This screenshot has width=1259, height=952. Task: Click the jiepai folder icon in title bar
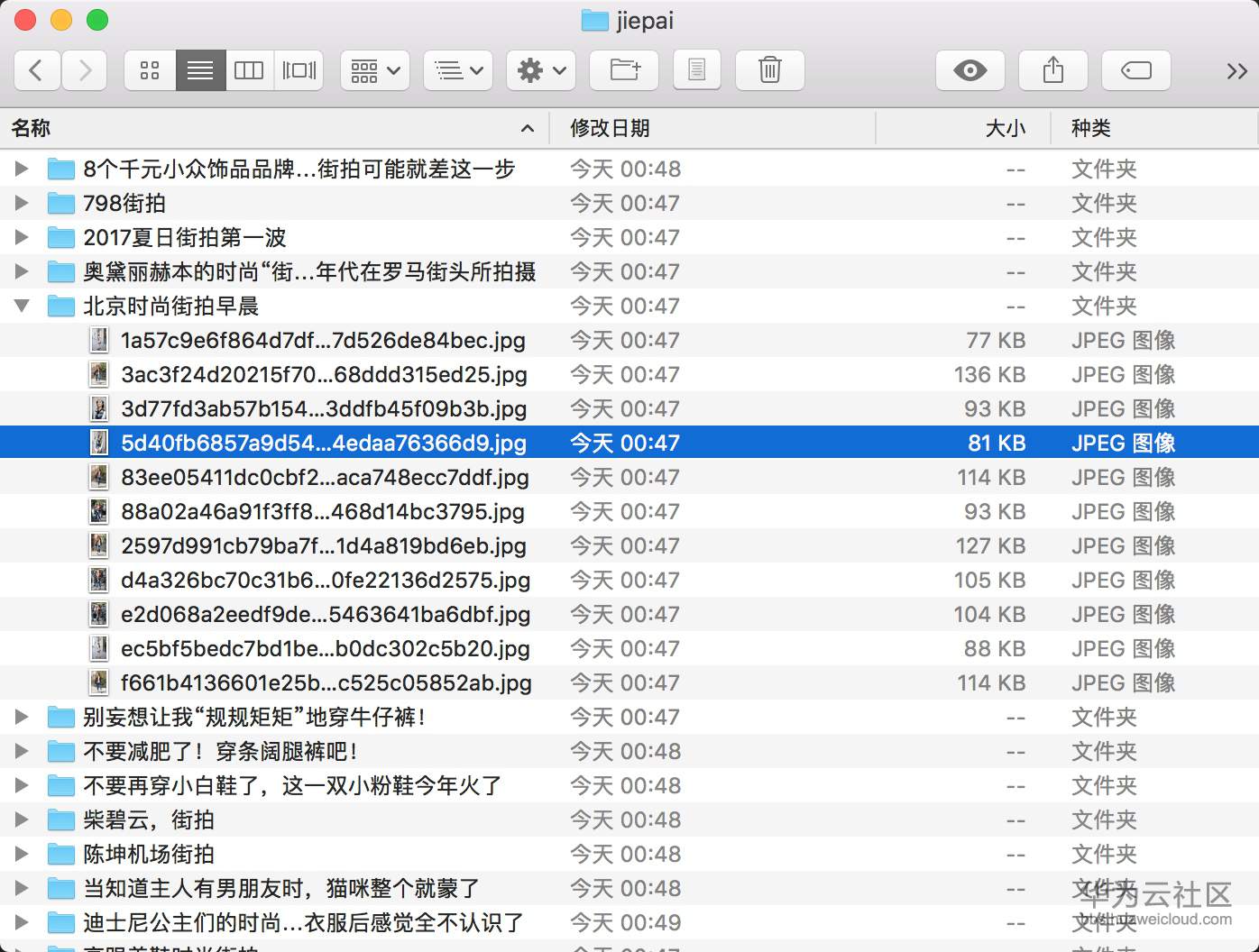tap(595, 21)
